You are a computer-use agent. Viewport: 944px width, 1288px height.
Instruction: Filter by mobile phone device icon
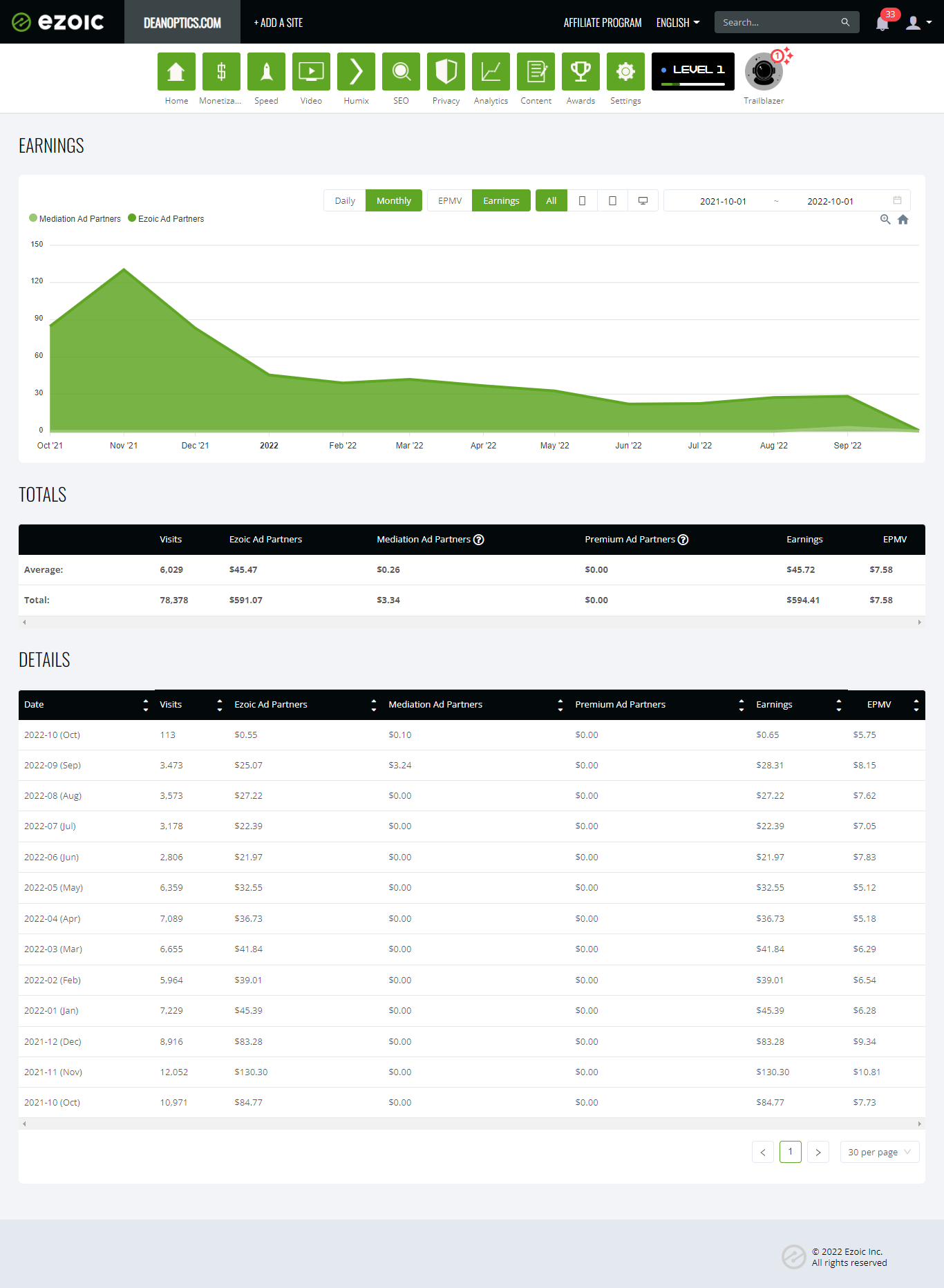582,200
